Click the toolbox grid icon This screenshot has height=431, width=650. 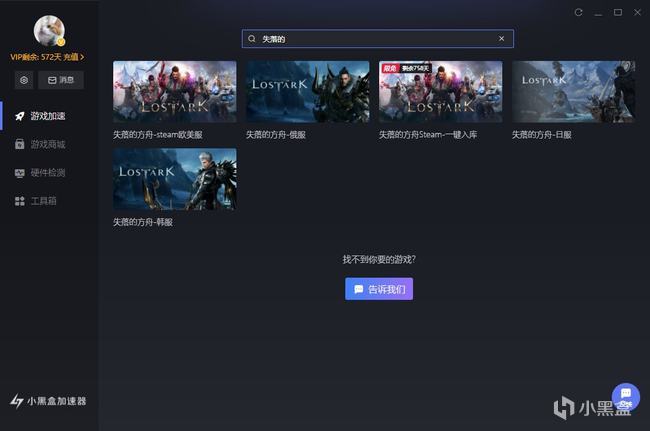click(19, 201)
